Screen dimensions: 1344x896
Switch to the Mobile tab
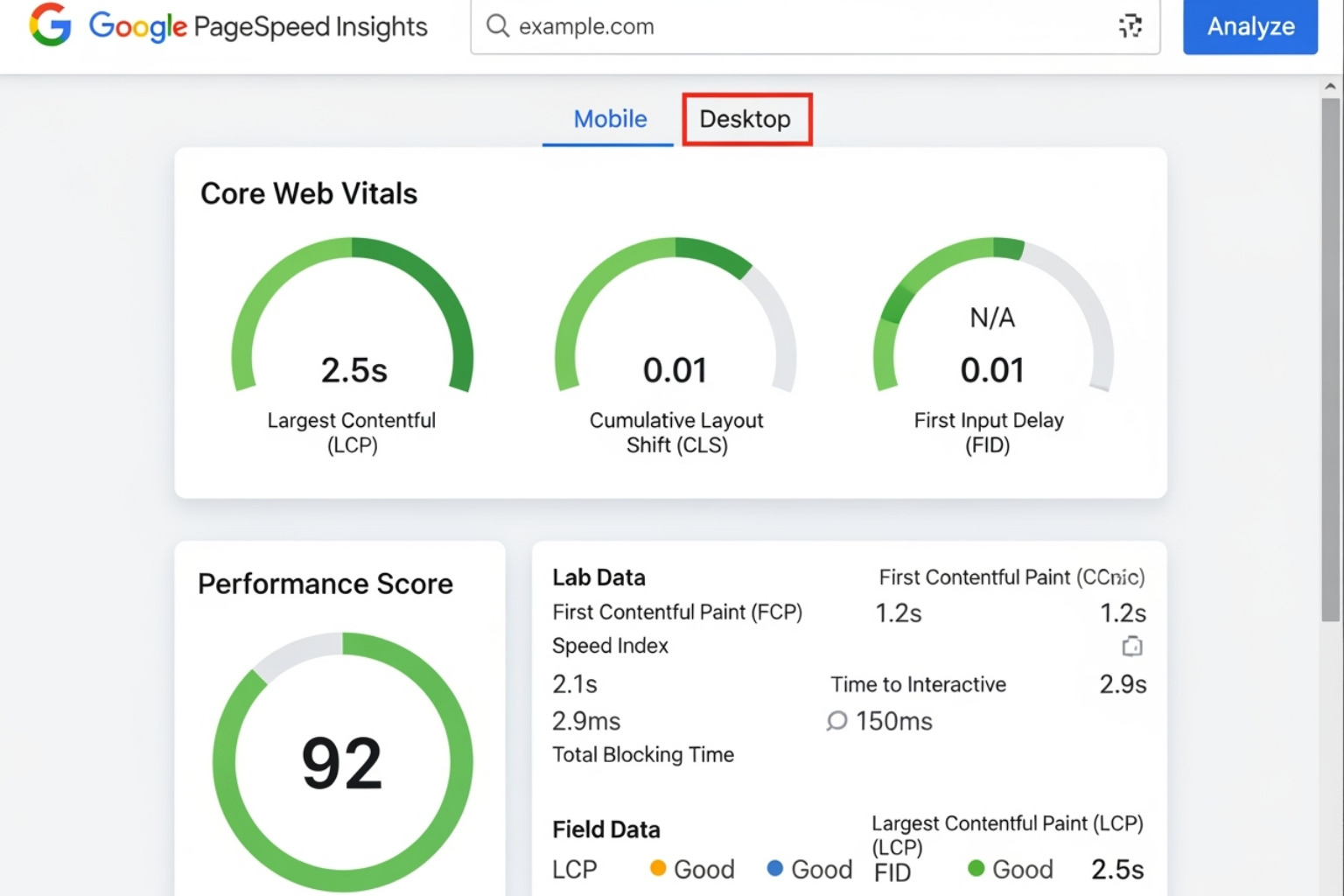609,119
